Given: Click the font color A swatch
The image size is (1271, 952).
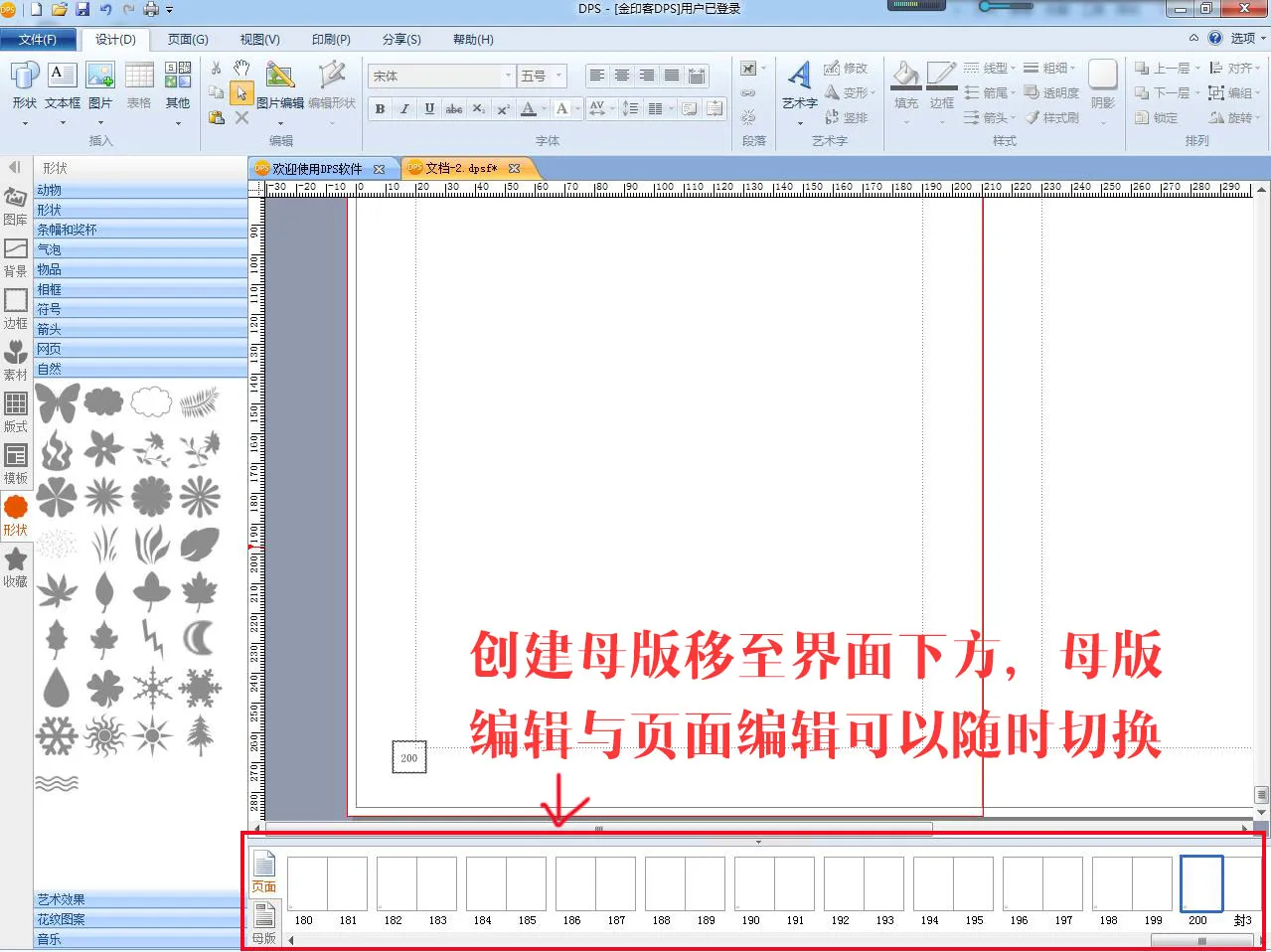Looking at the screenshot, I should [x=529, y=109].
